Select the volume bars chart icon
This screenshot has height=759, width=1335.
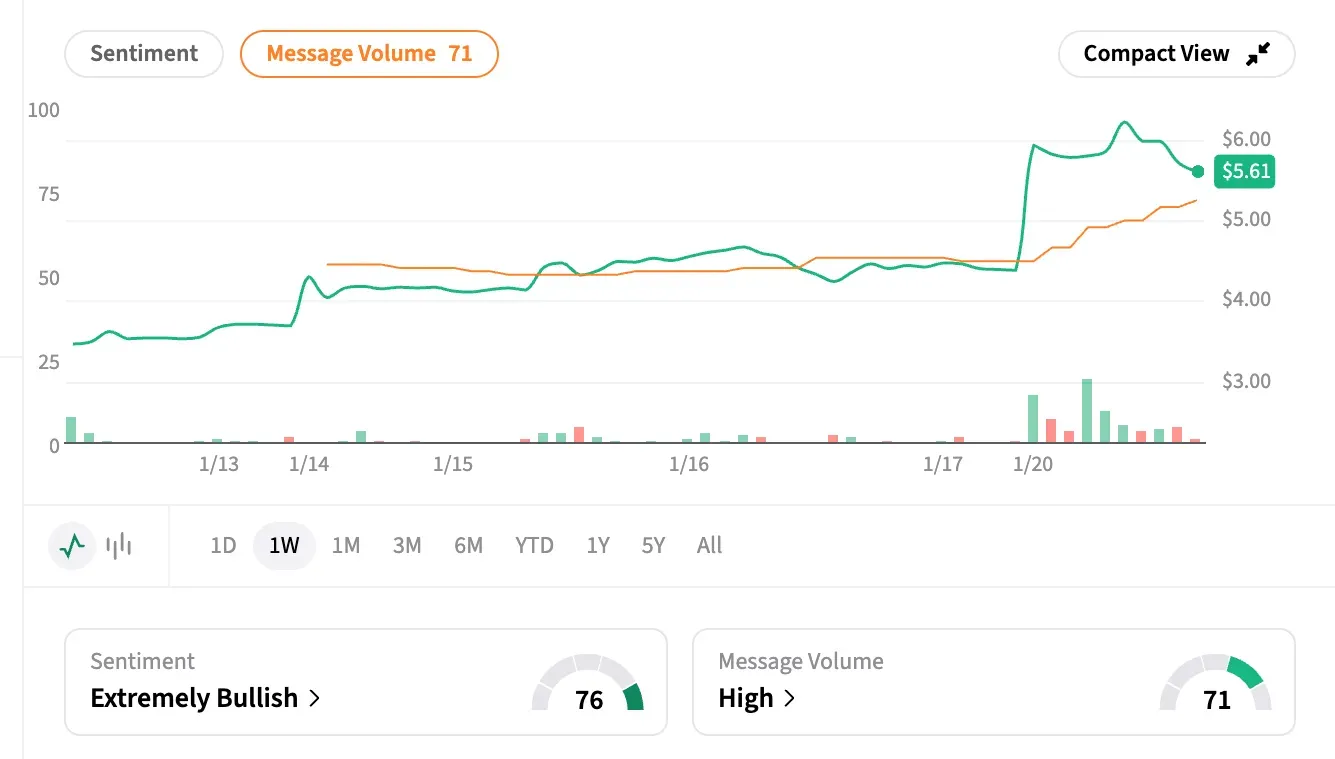pos(117,545)
